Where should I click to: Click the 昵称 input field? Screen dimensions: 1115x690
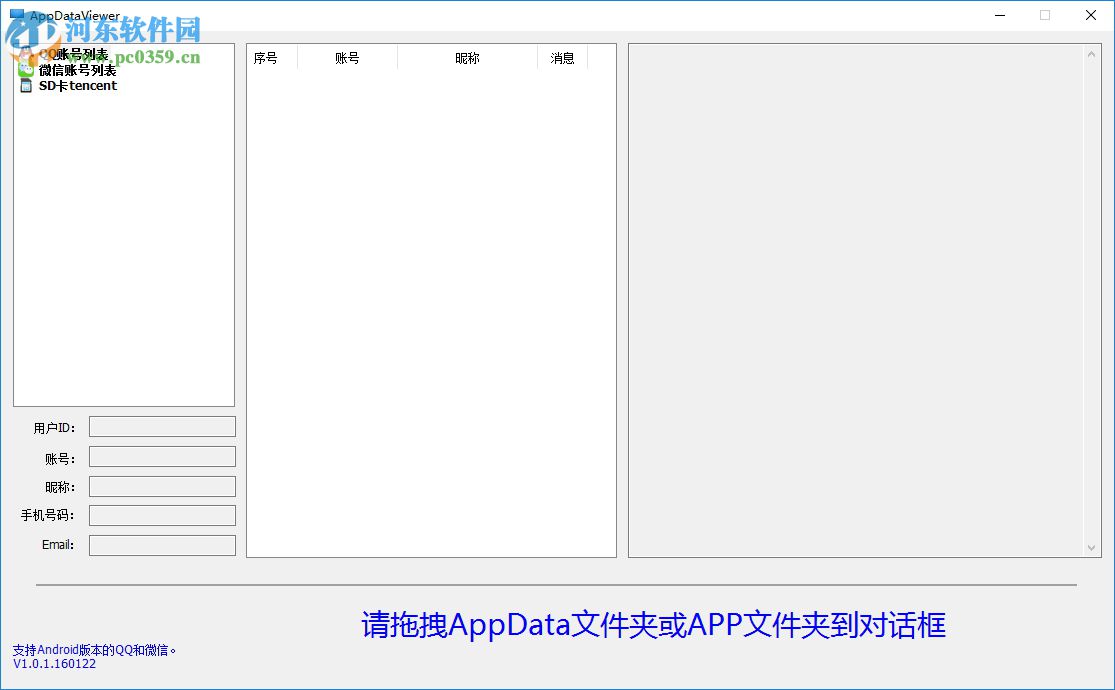161,485
